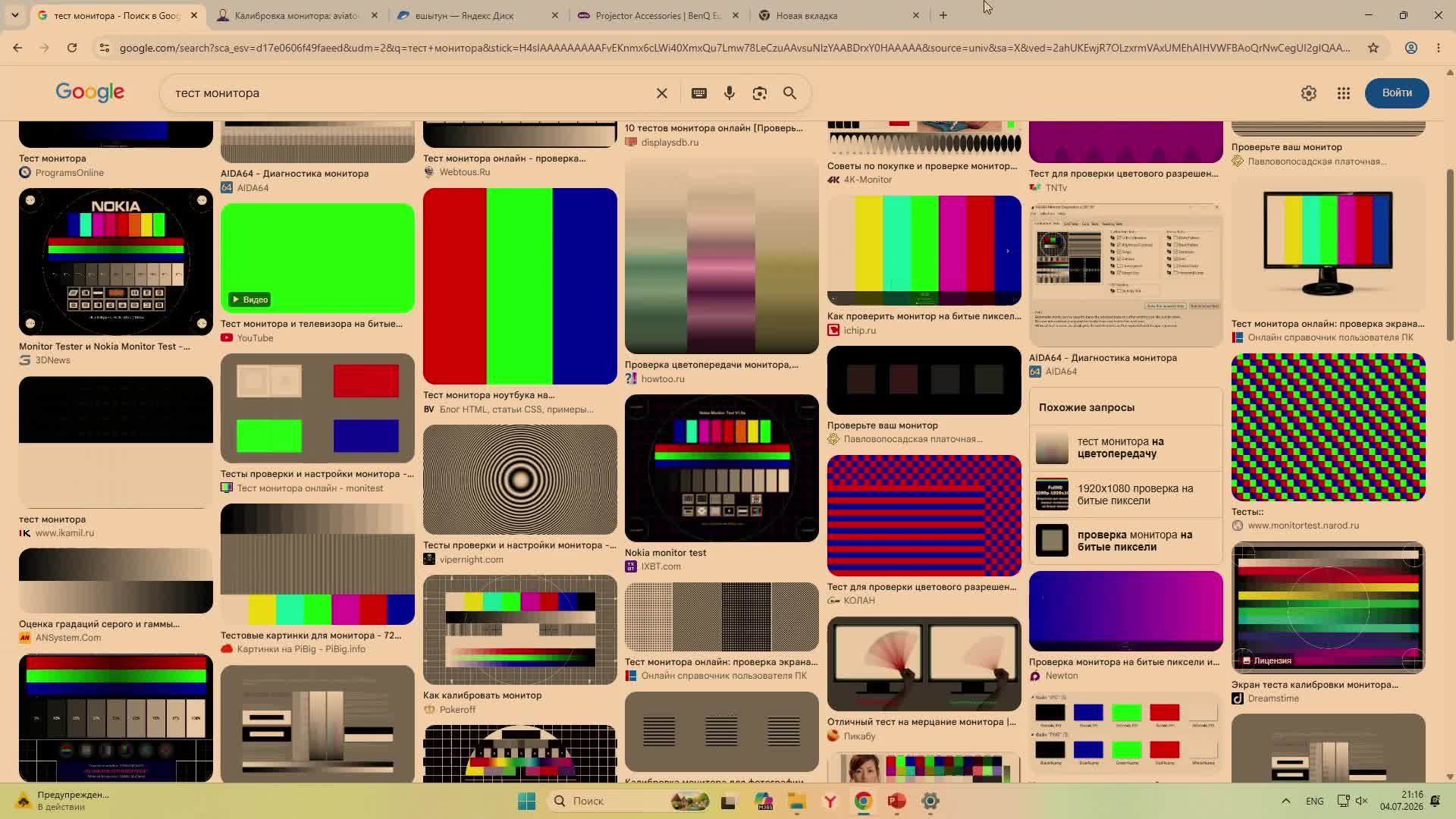Click the Chrome taskbar icon
Viewport: 1456px width, 819px height.
pyautogui.click(x=863, y=801)
